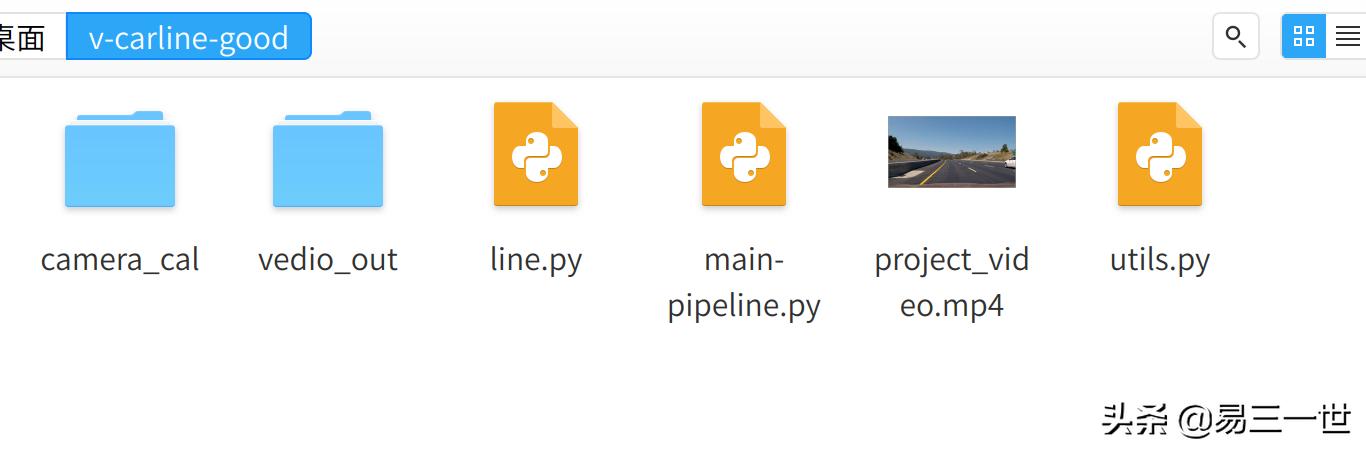Screen dimensions: 1366x452
Task: Click the camera_cal folder name label
Action: click(x=120, y=260)
